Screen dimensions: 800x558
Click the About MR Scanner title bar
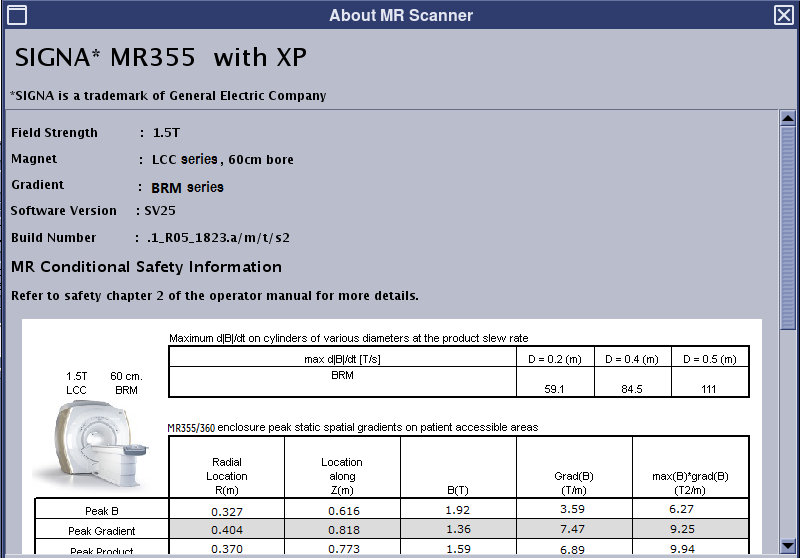tap(400, 15)
